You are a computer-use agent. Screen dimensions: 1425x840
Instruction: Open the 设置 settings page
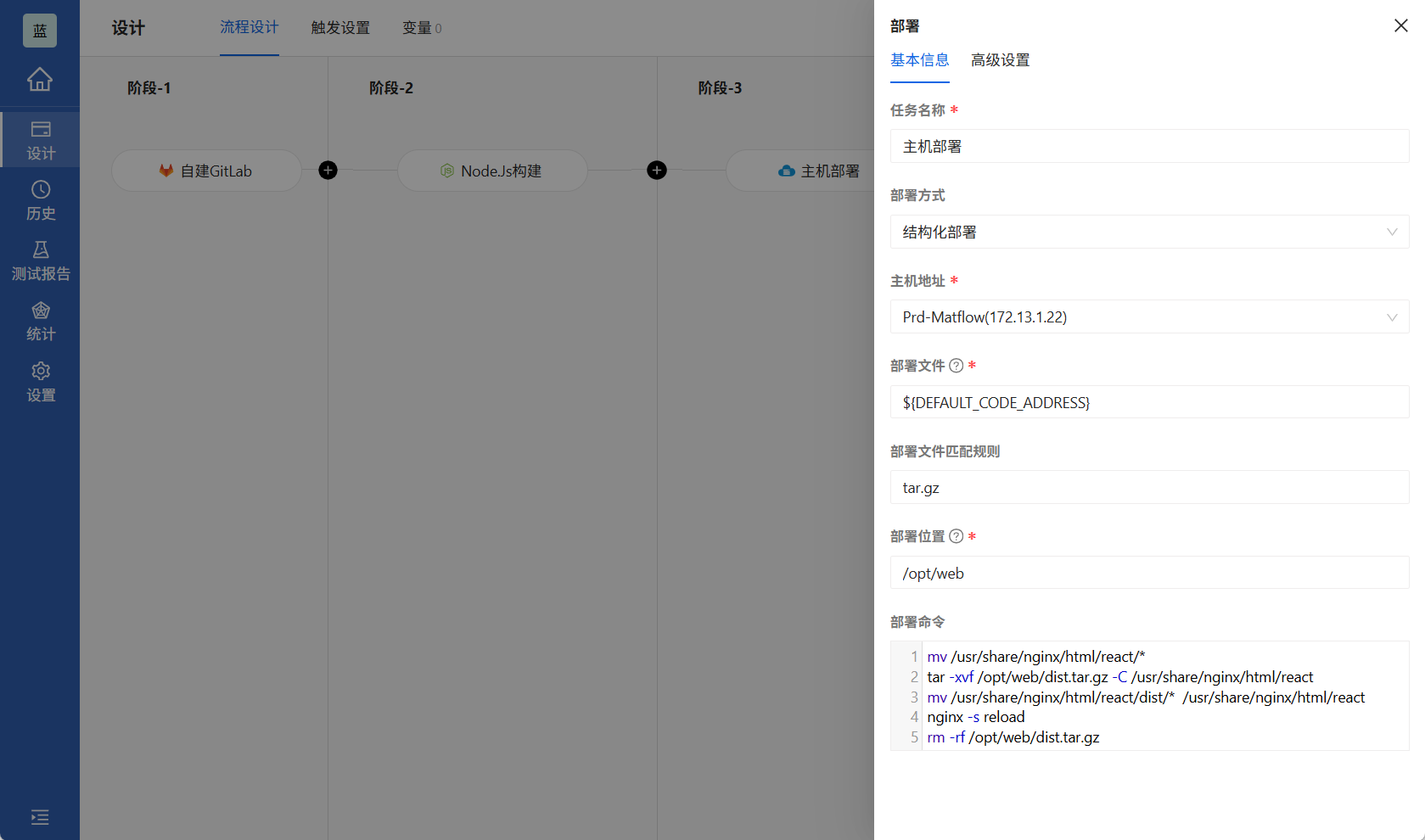click(40, 381)
